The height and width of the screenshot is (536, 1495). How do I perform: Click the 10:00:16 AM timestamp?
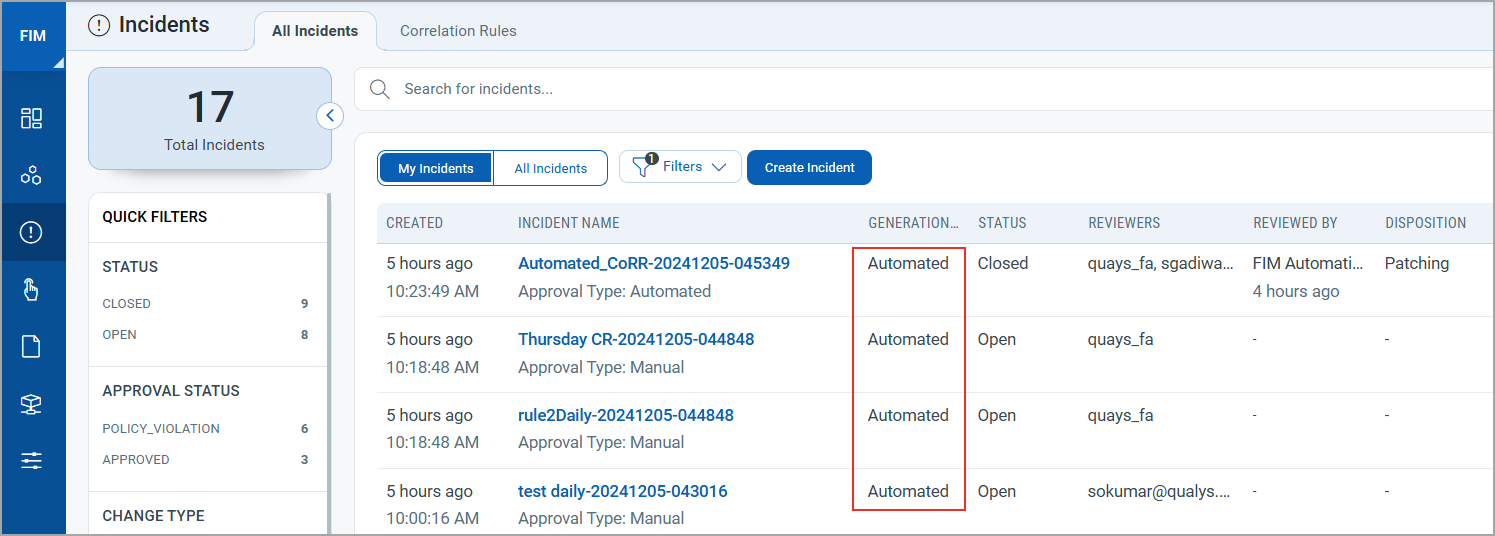(433, 518)
